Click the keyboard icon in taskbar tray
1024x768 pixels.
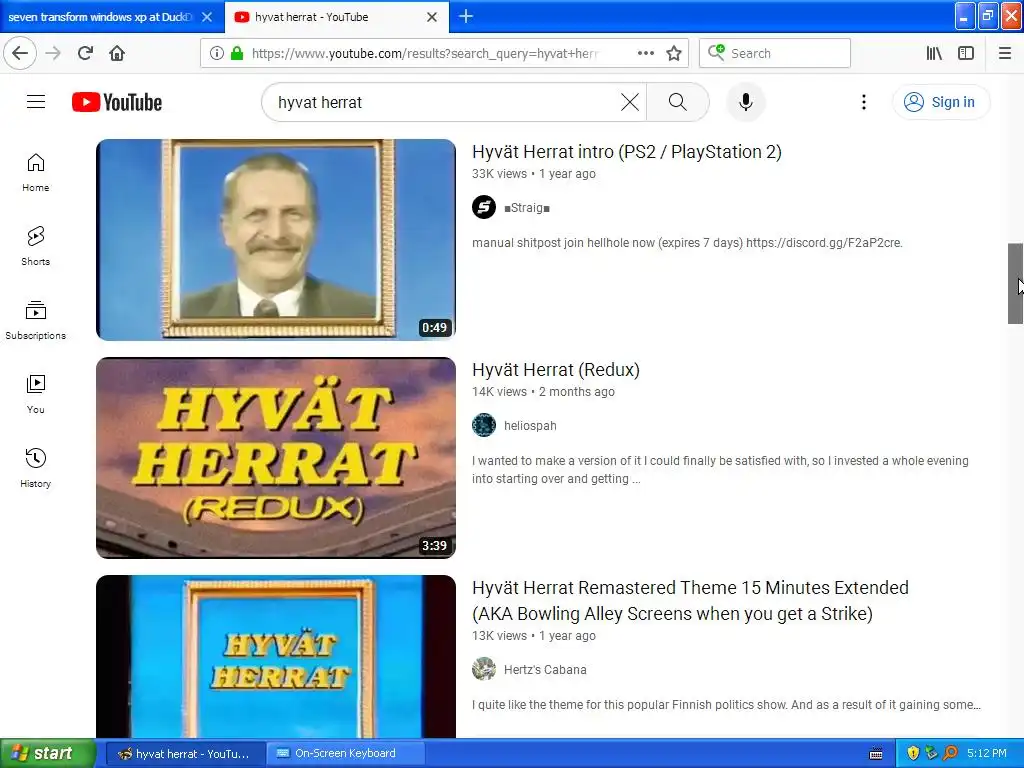coord(876,754)
